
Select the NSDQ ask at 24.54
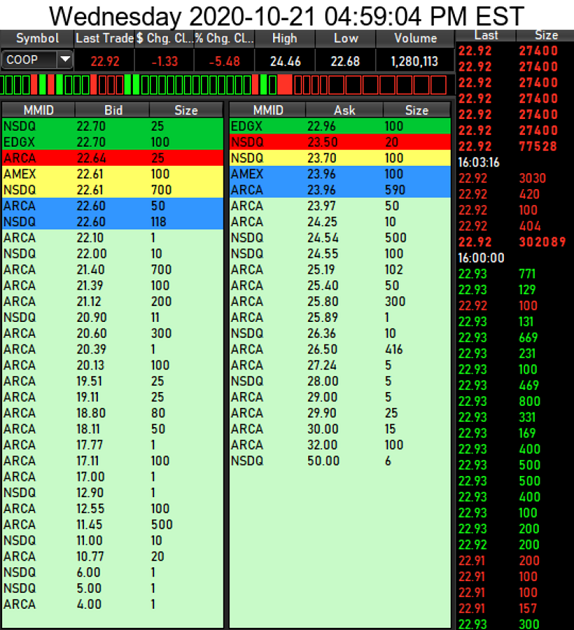pyautogui.click(x=340, y=238)
